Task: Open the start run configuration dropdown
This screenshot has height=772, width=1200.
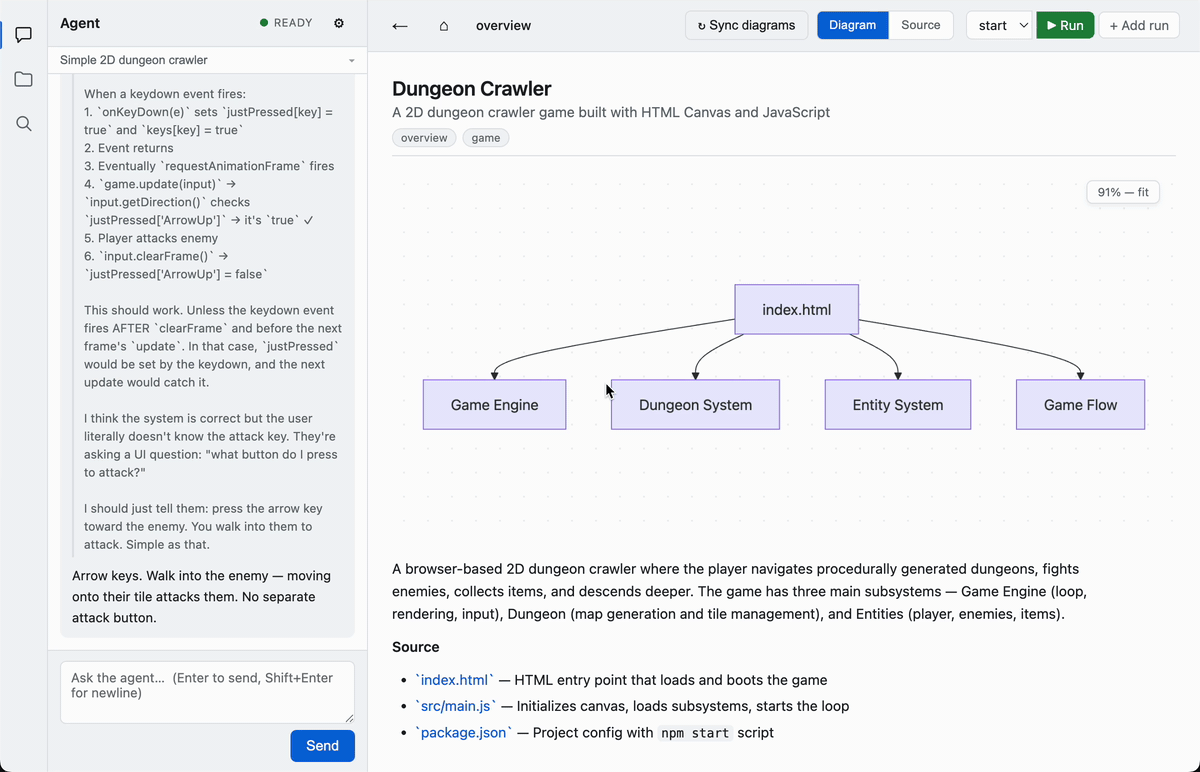Action: 1001,25
